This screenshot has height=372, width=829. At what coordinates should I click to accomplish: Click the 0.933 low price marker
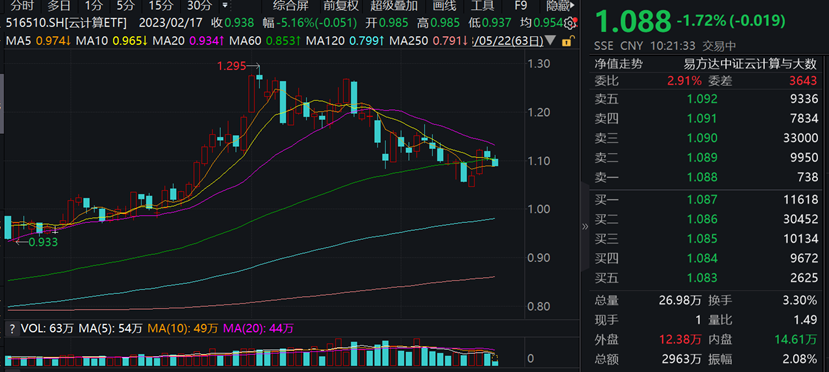point(43,242)
